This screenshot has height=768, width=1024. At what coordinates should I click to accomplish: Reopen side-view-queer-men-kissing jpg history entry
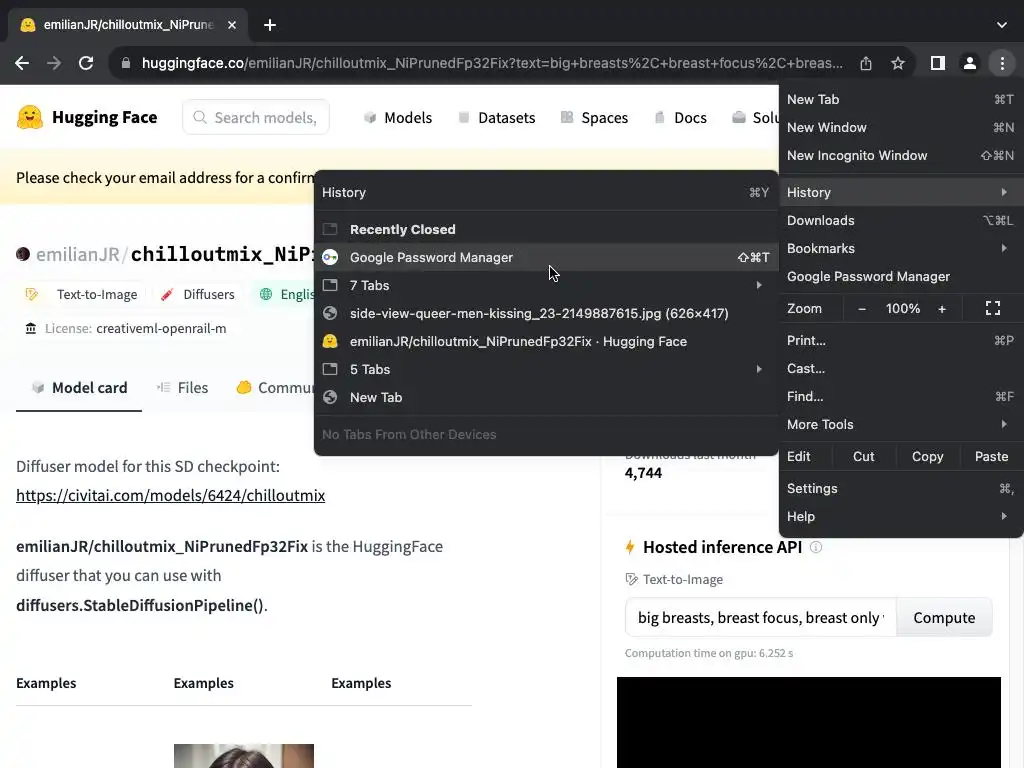(546, 313)
